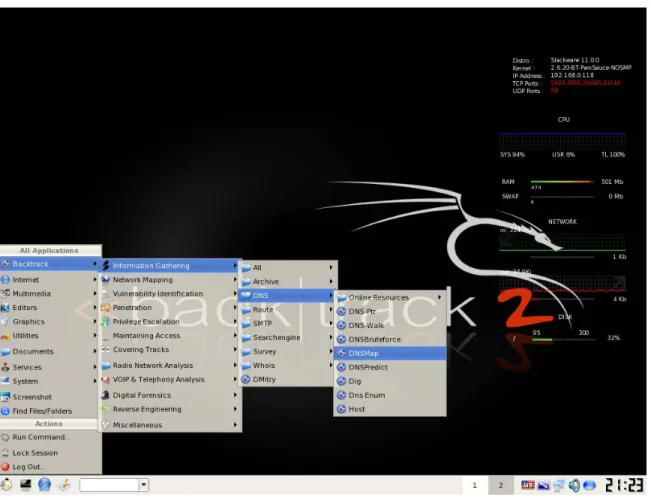Image resolution: width=651 pixels, height=500 pixels.
Task: Click the Host tool icon
Action: point(341,409)
